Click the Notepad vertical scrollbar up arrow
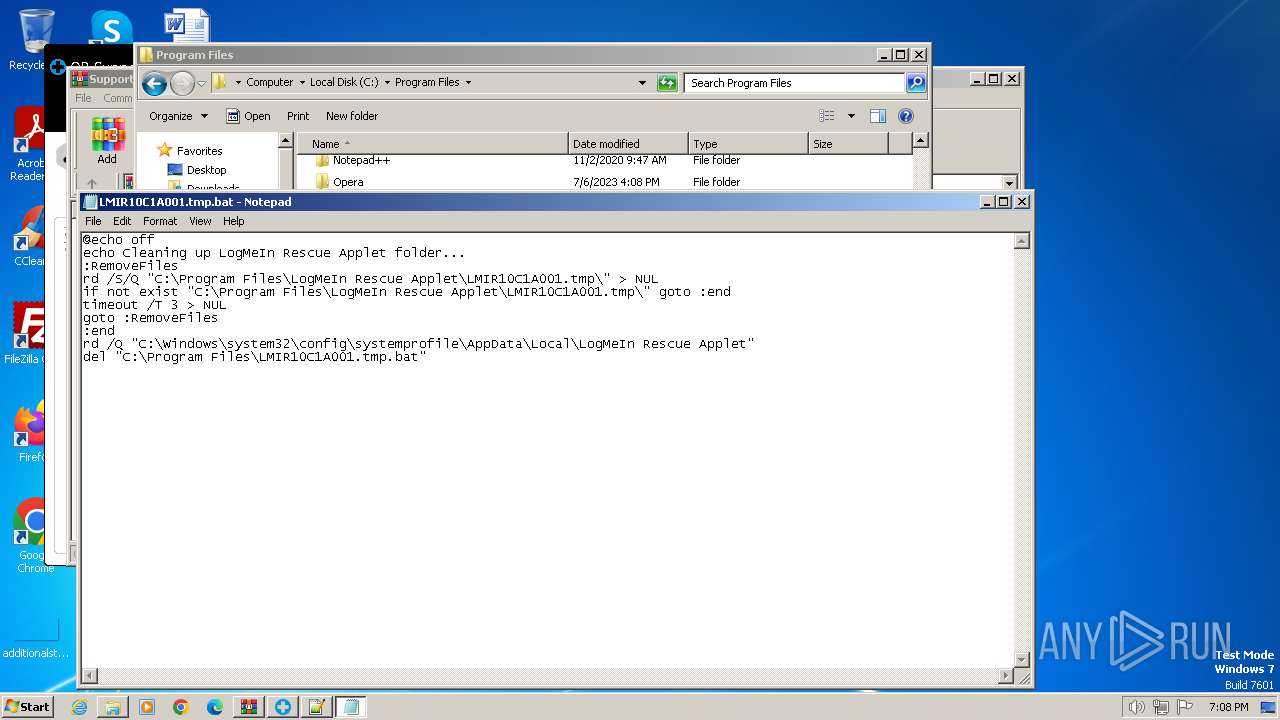 coord(1022,241)
